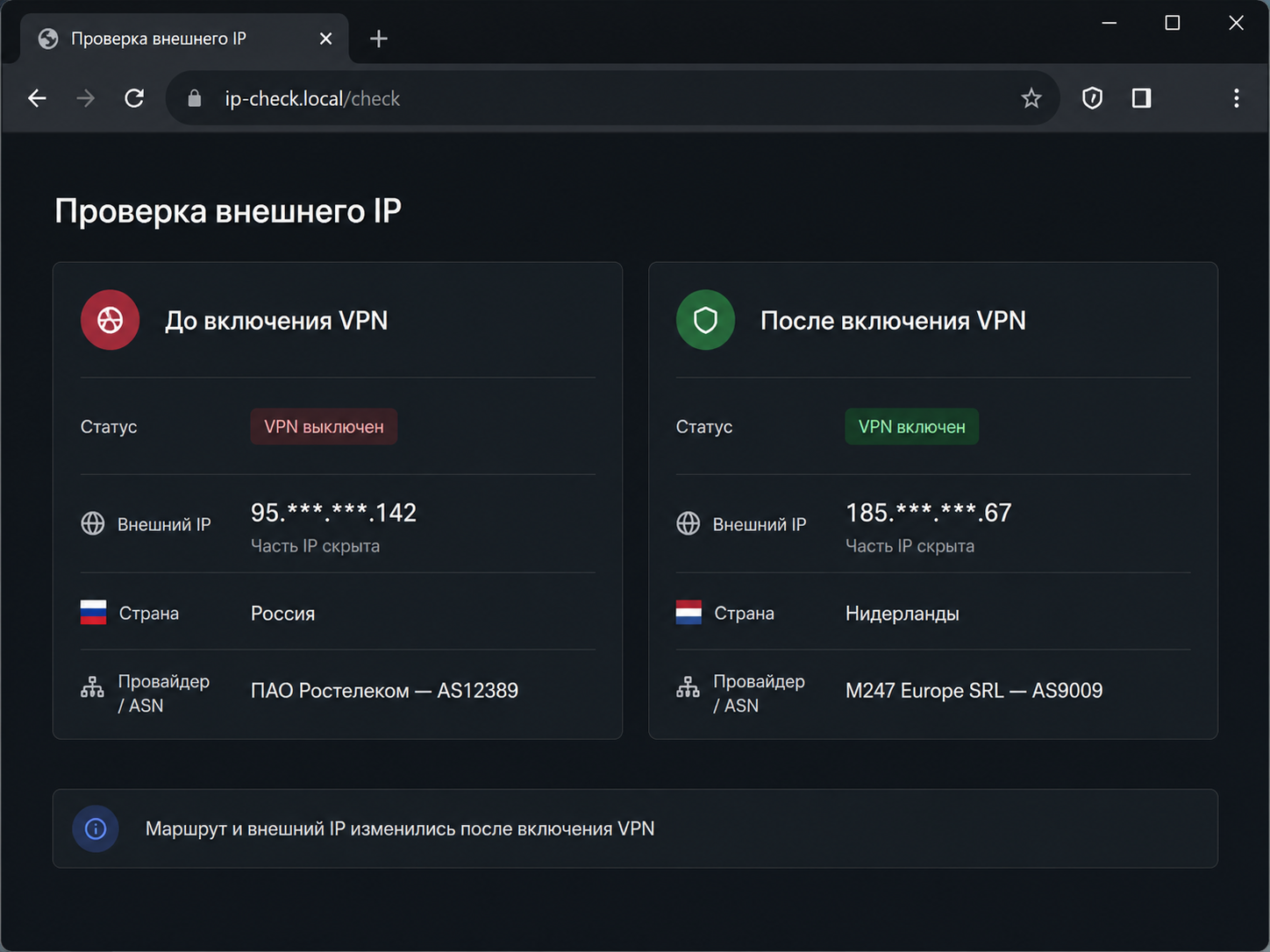Click the VPN включен status badge

click(911, 427)
